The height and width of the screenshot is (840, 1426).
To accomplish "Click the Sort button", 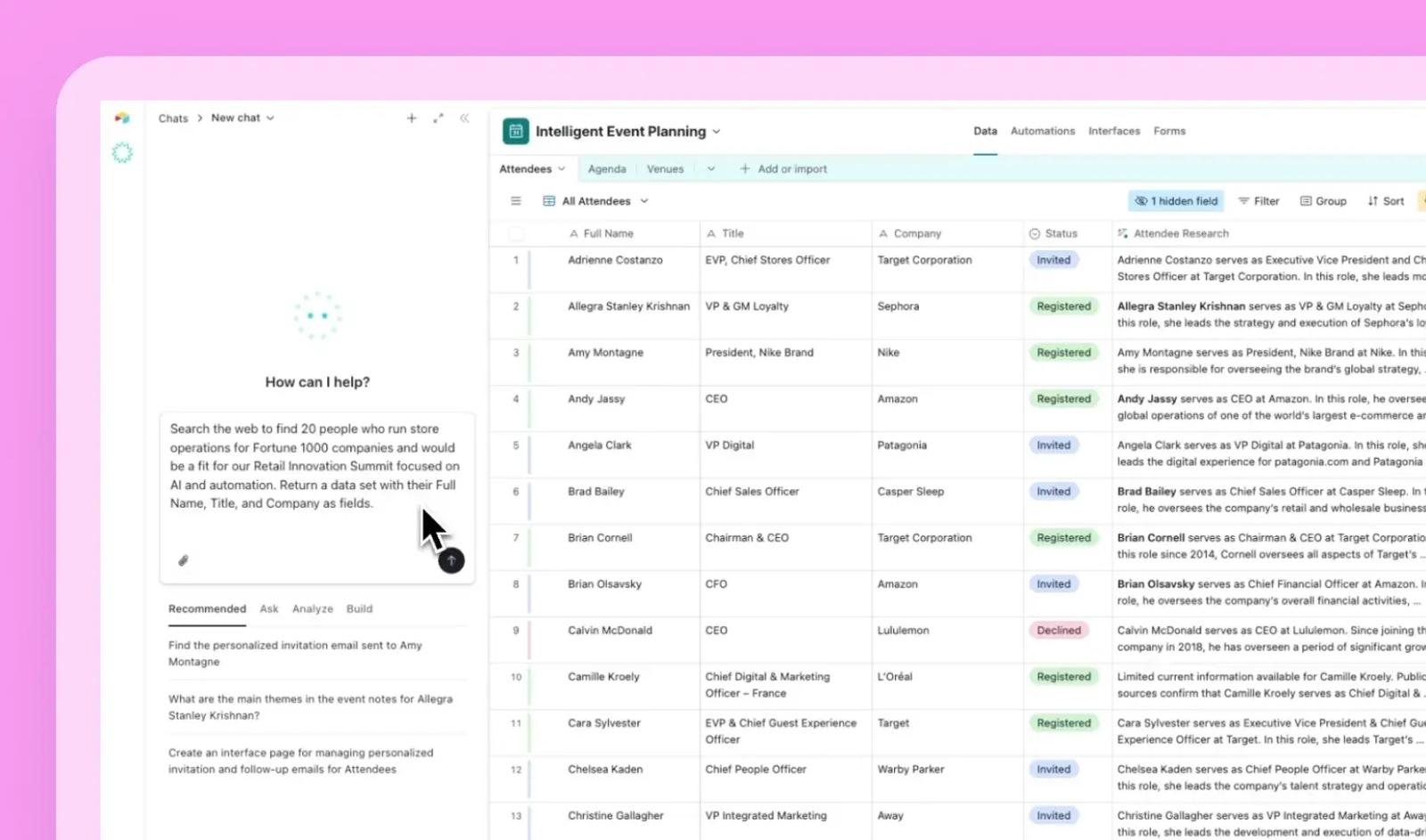I will click(x=1386, y=201).
